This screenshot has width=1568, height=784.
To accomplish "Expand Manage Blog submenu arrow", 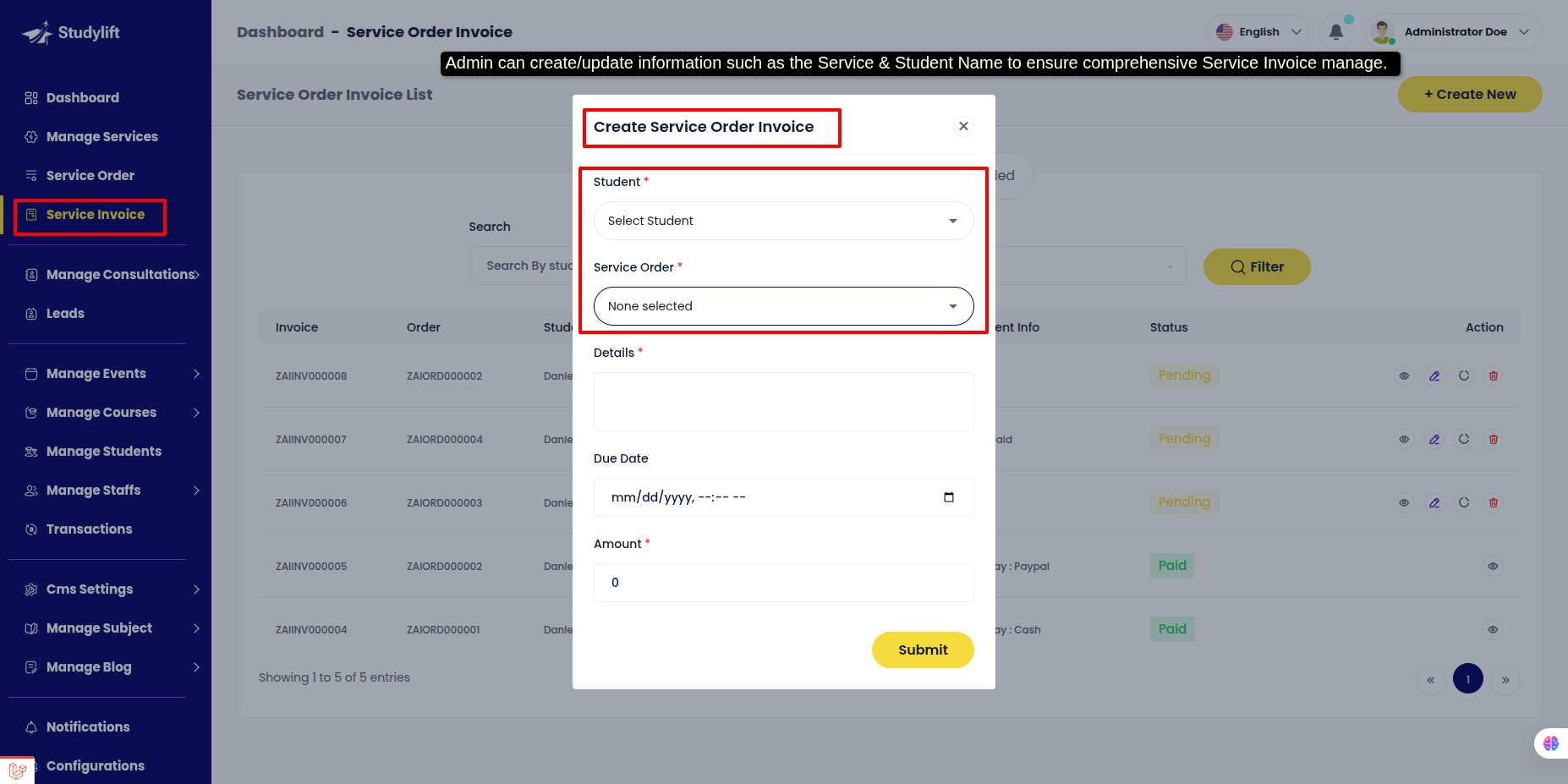I will pyautogui.click(x=196, y=666).
